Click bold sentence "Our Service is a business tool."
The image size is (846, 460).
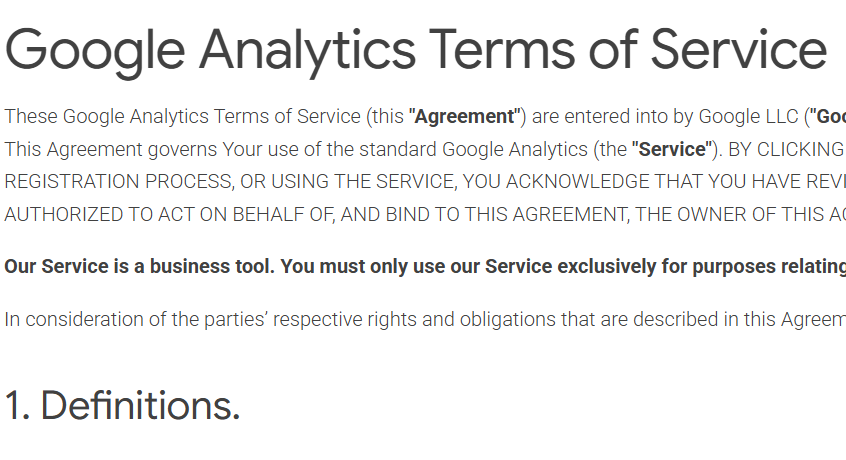(140, 267)
